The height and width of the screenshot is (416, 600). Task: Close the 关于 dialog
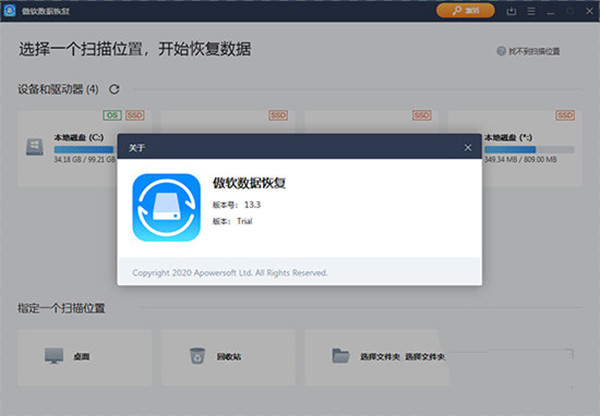pos(468,148)
